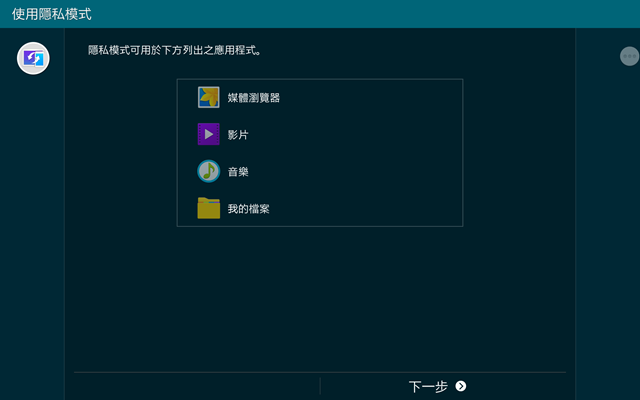This screenshot has height=400, width=640.
Task: Click the horizontal separator line above 下一步
Action: 320,372
